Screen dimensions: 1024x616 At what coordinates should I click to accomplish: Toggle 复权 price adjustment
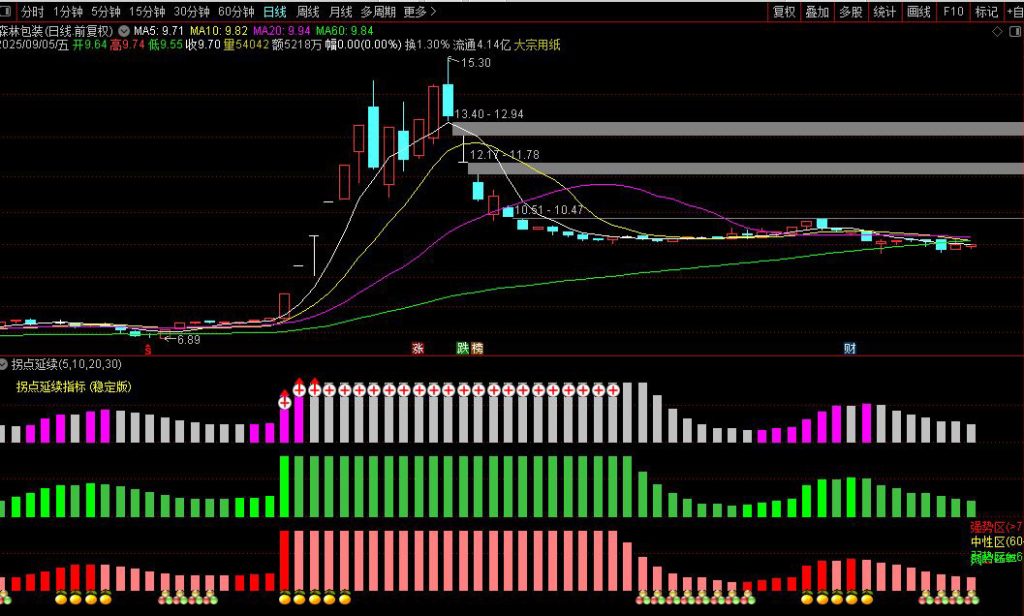point(784,12)
